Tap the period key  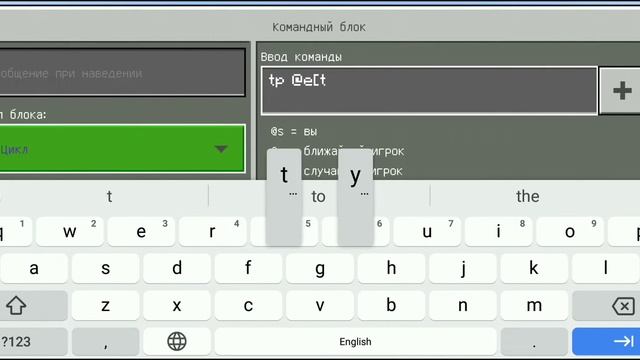(534, 341)
